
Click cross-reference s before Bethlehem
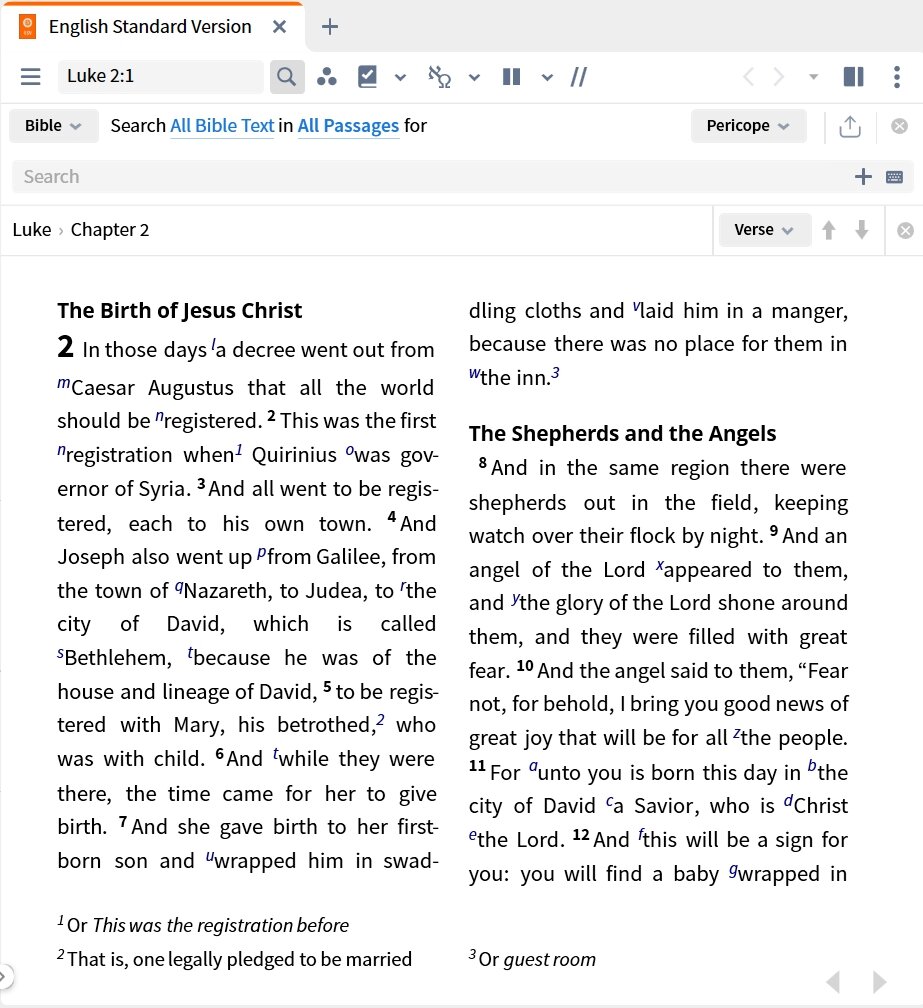(60, 653)
